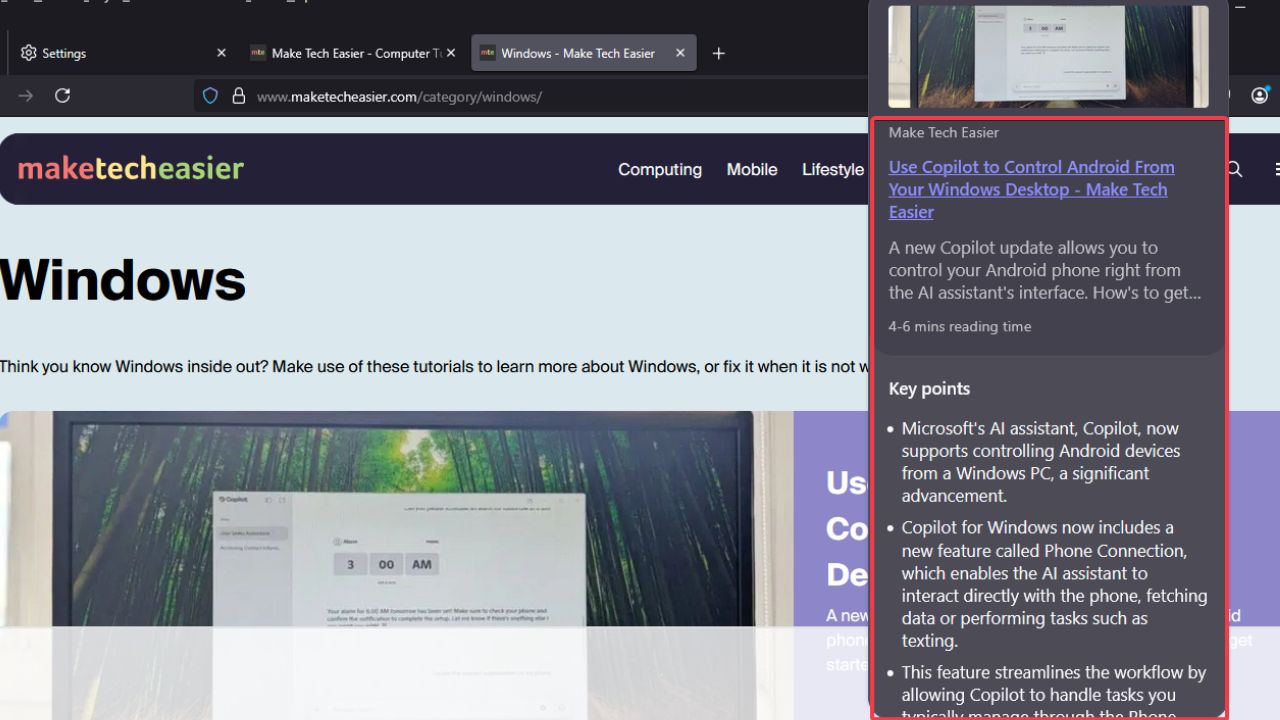Click the gear icon on the Settings tab
Viewport: 1280px width, 720px height.
29,52
